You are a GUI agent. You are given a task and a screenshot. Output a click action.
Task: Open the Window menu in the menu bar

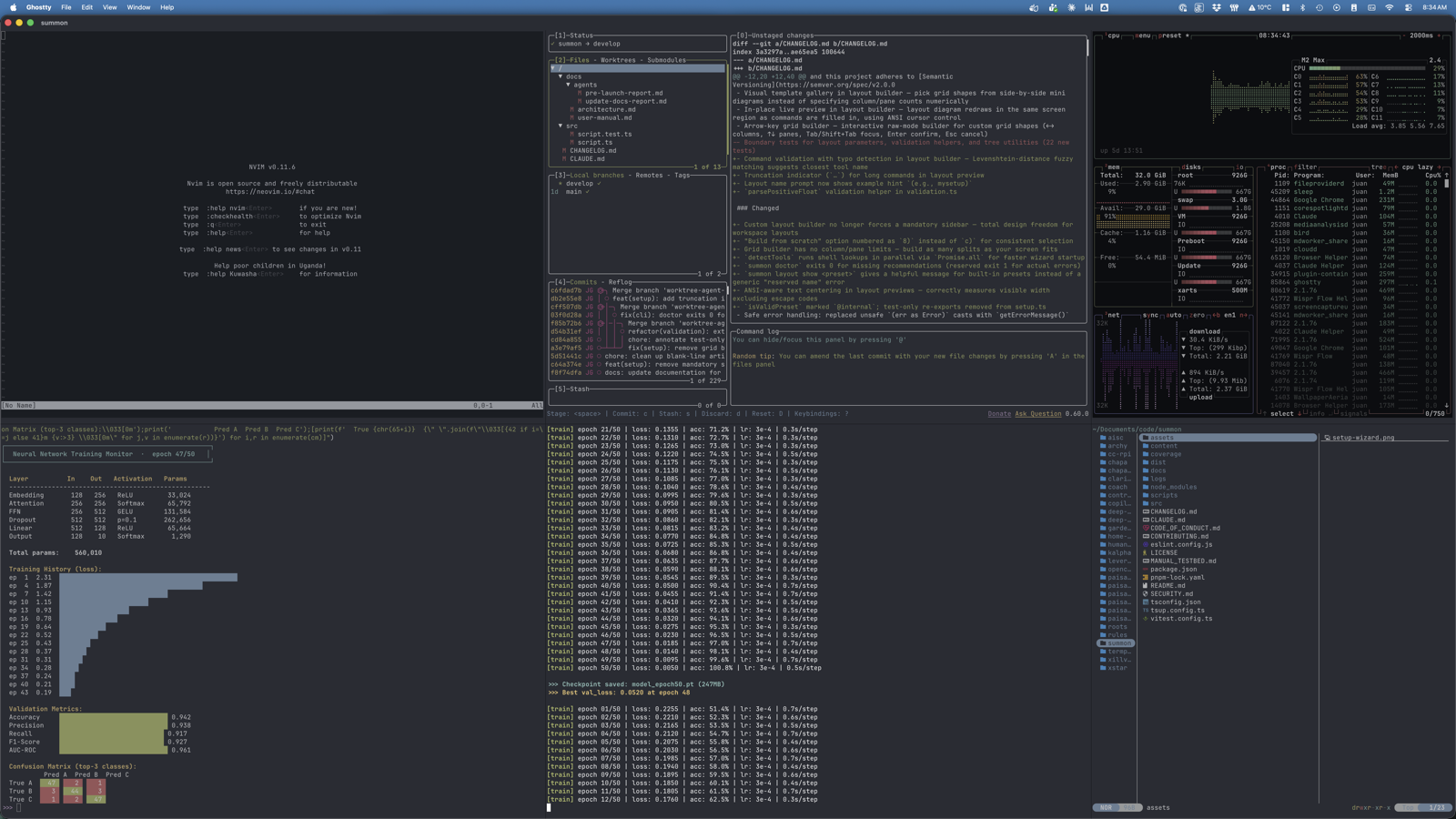point(138,6)
